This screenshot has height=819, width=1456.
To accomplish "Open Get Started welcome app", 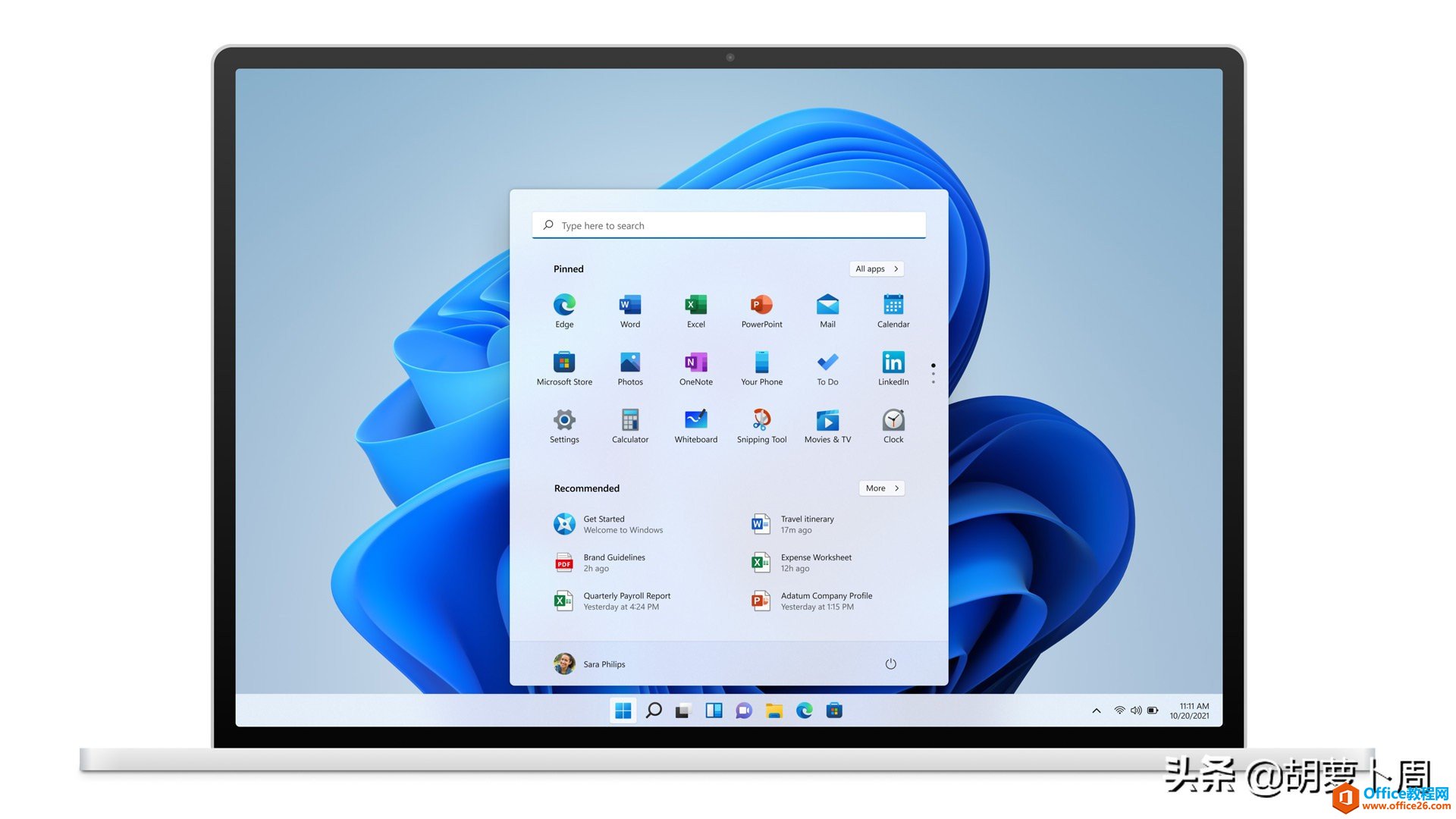I will tap(602, 524).
